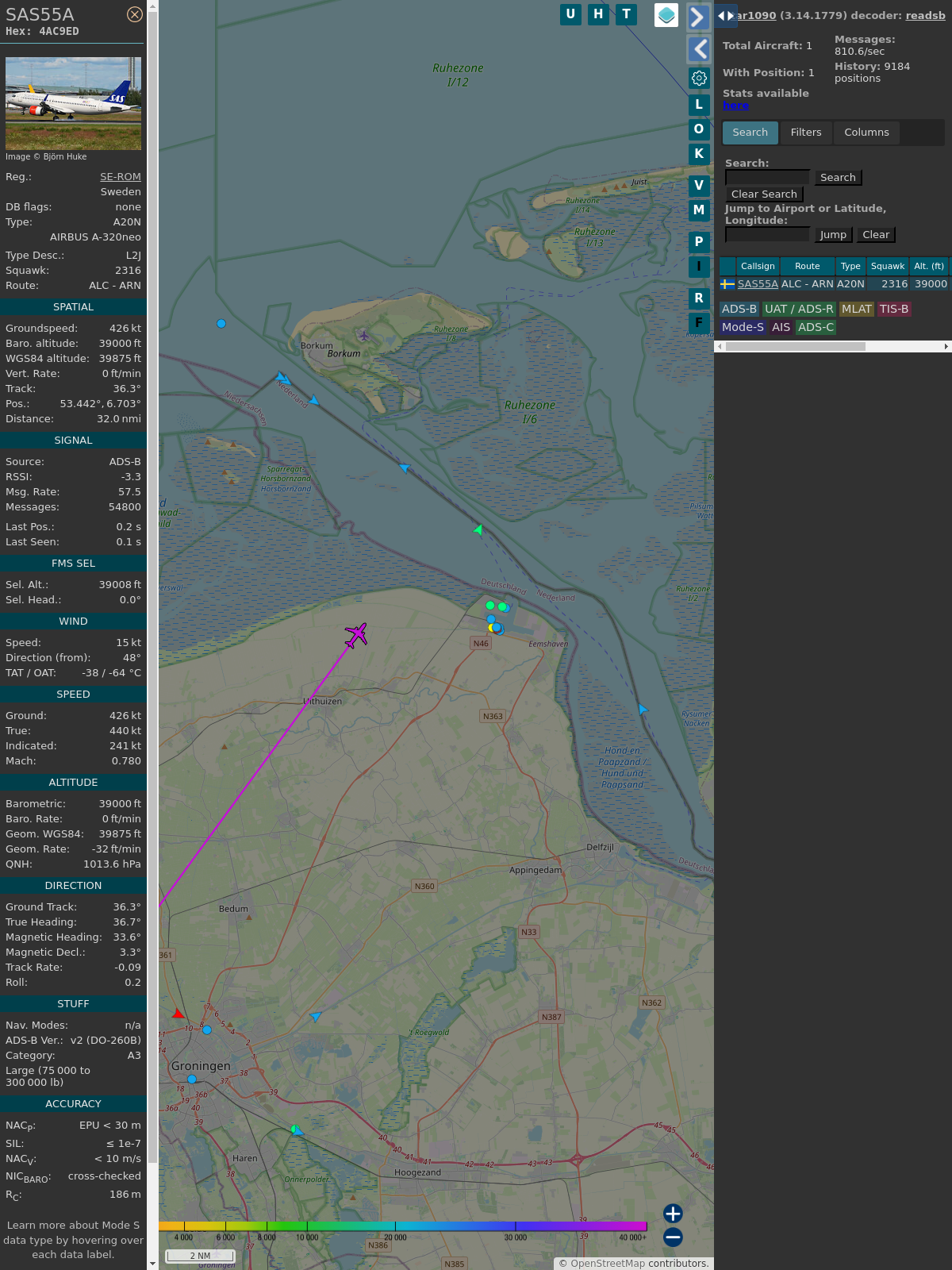Open the map layer switcher icon

point(666,15)
